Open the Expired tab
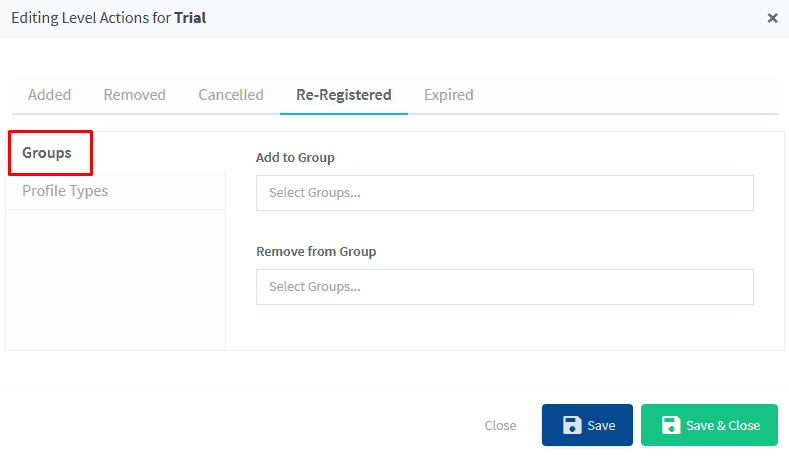Screen dimensions: 789x456 tap(448, 95)
